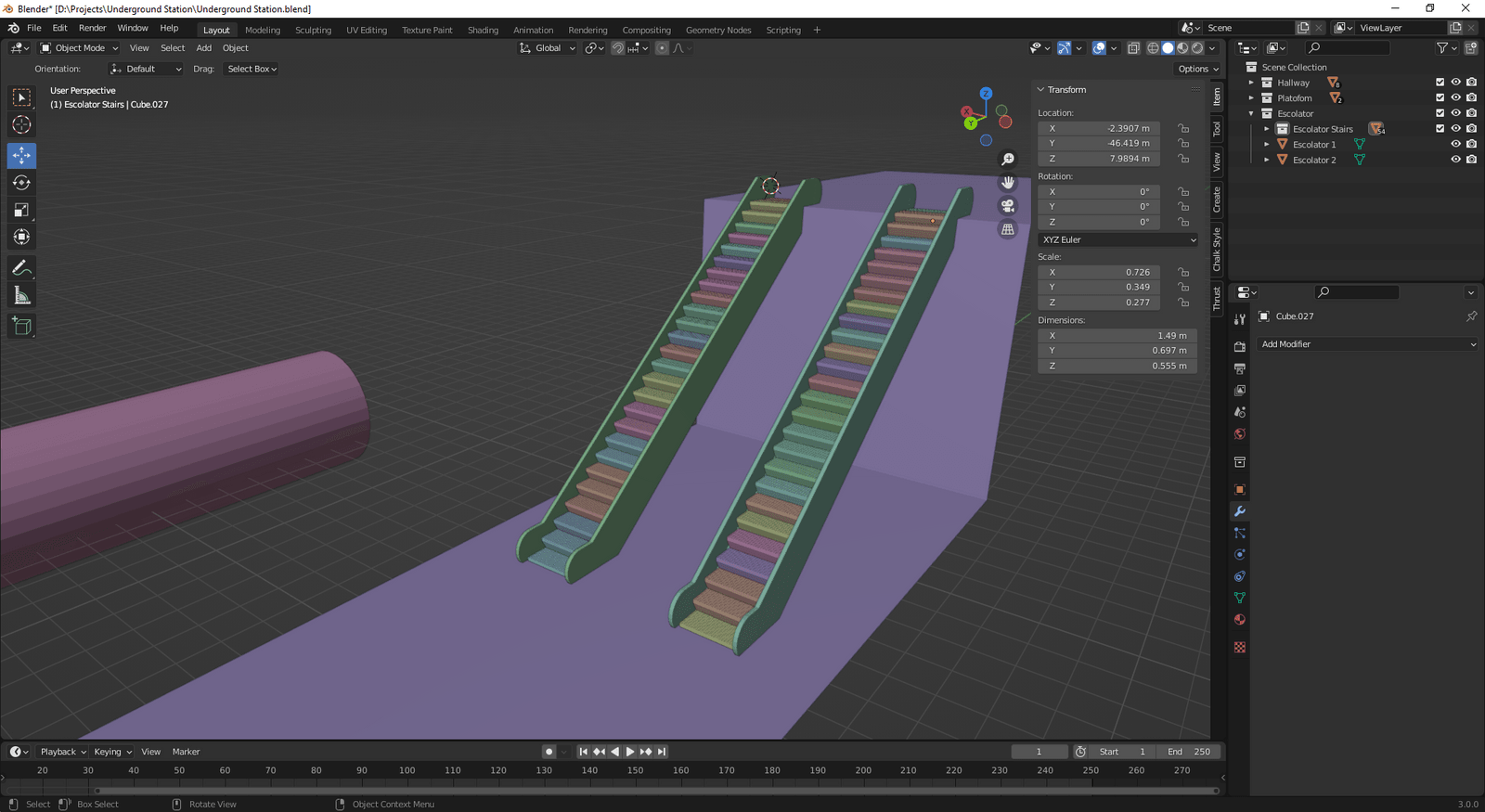The width and height of the screenshot is (1485, 812).
Task: Select the Scale tool
Action: pos(21,211)
